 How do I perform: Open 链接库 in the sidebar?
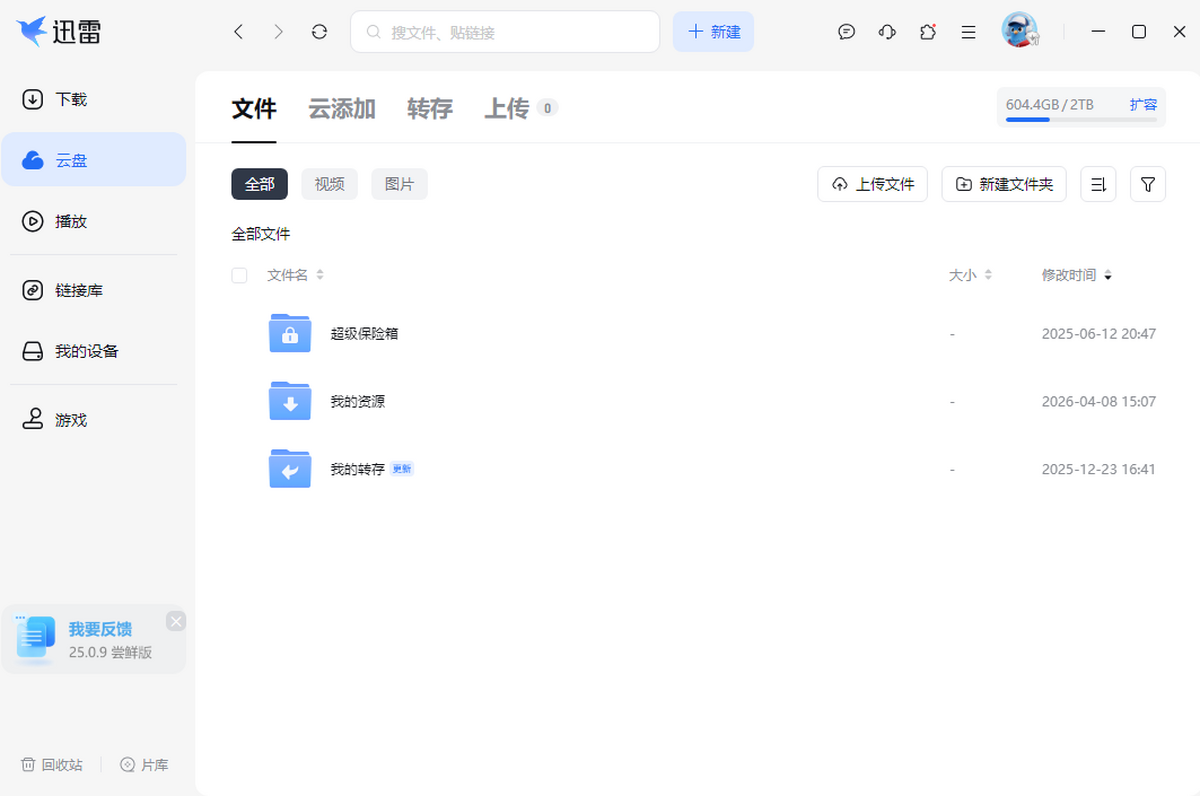pyautogui.click(x=93, y=290)
